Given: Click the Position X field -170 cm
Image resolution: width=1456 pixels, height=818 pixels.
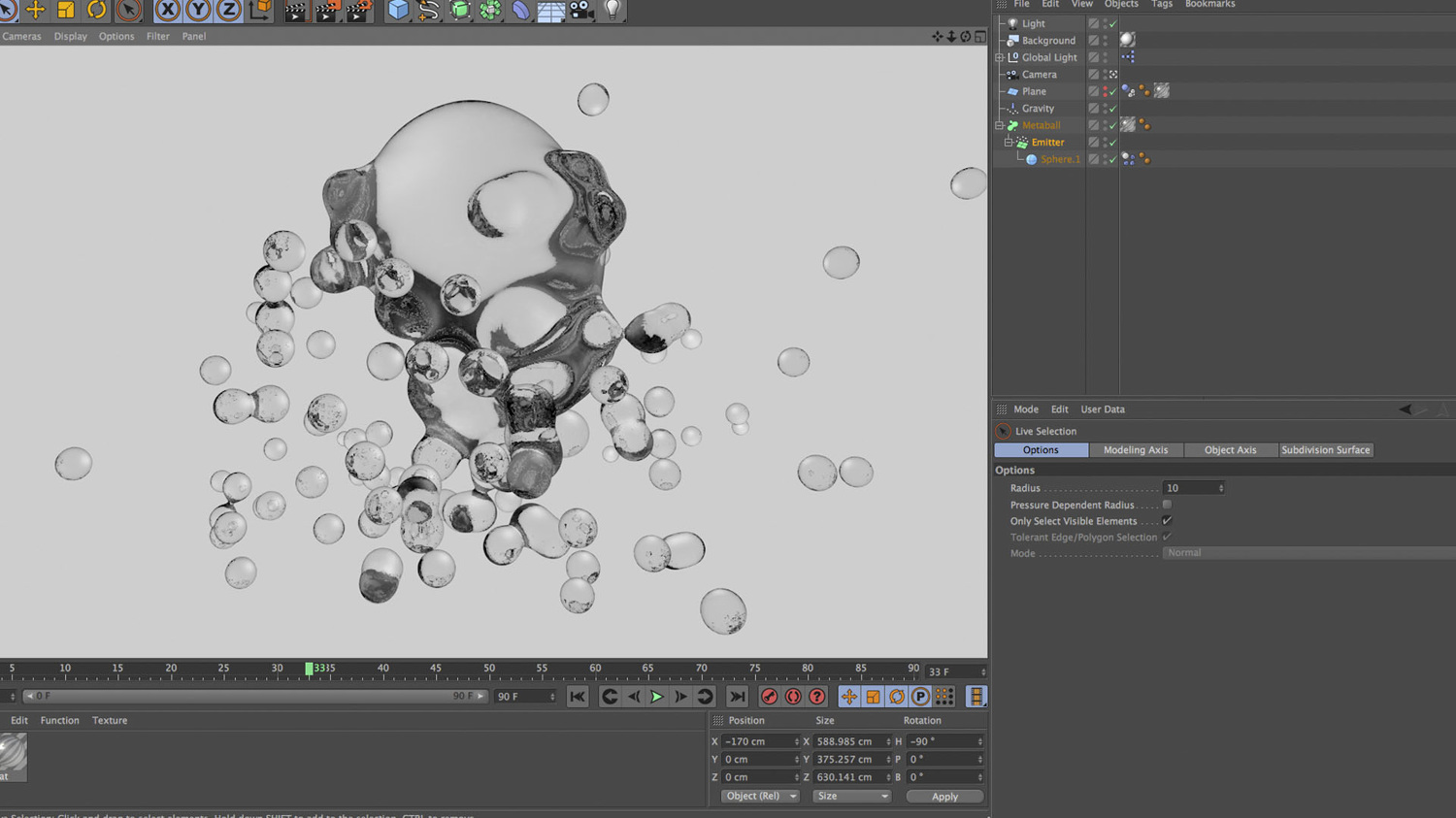Looking at the screenshot, I should (x=760, y=741).
